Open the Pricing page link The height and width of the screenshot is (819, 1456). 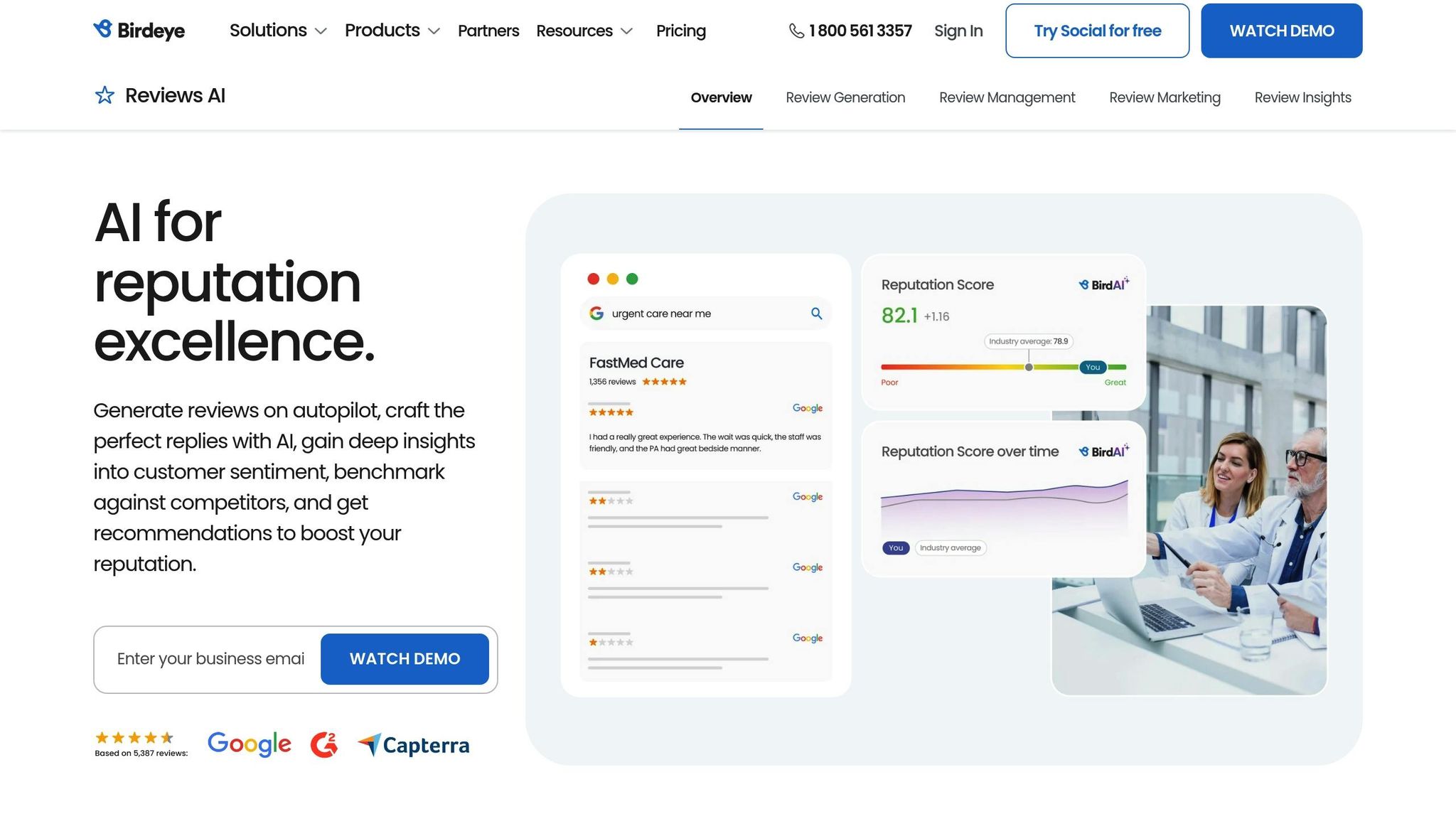[x=680, y=31]
